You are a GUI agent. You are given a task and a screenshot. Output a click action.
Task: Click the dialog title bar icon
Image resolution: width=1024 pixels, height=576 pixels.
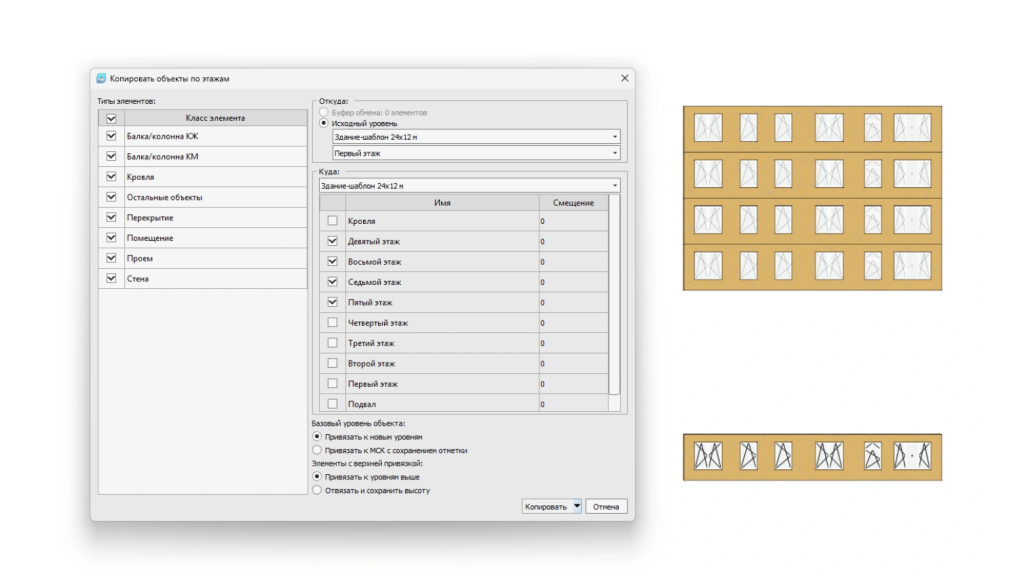(x=102, y=77)
